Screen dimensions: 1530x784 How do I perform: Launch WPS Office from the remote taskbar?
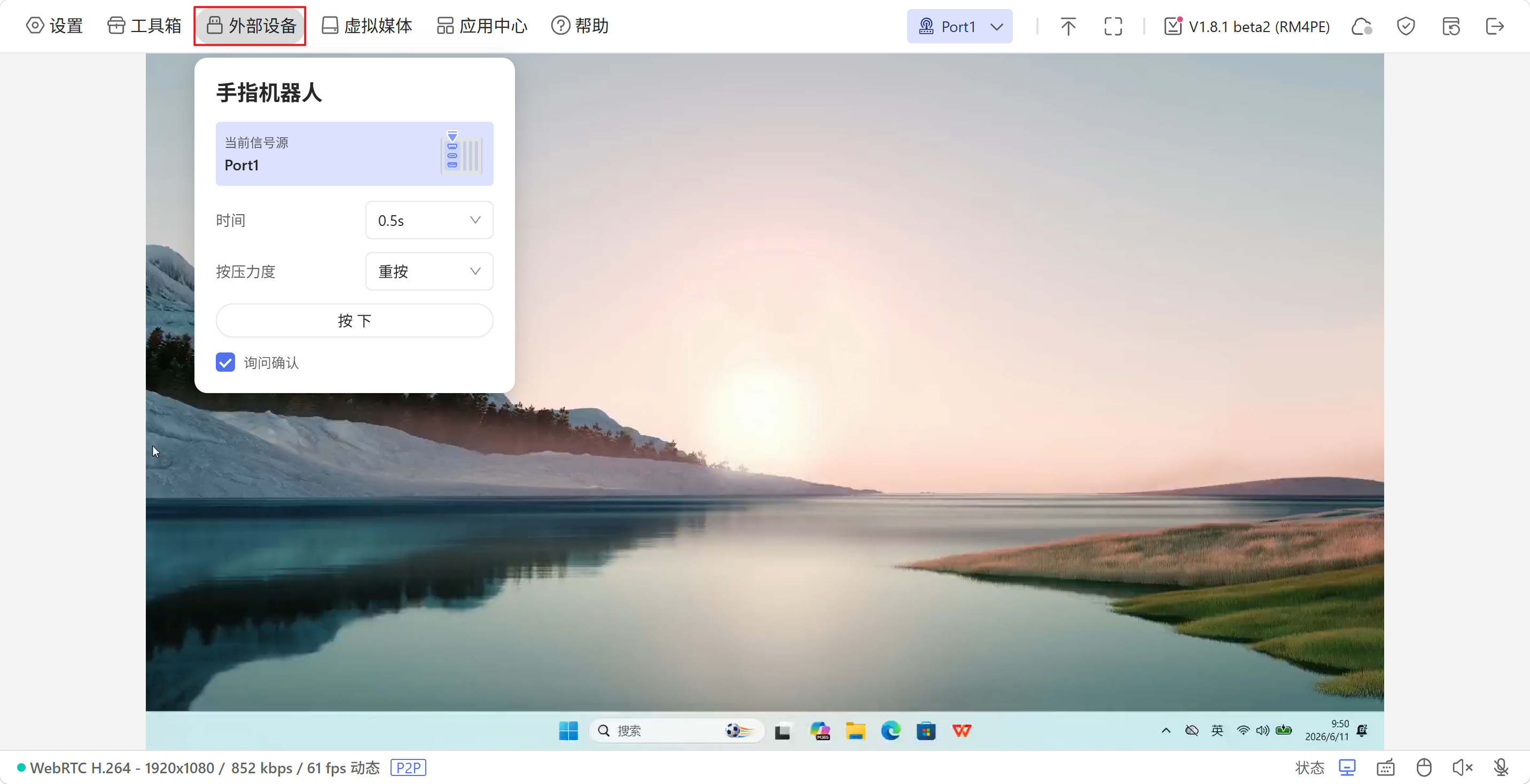962,731
